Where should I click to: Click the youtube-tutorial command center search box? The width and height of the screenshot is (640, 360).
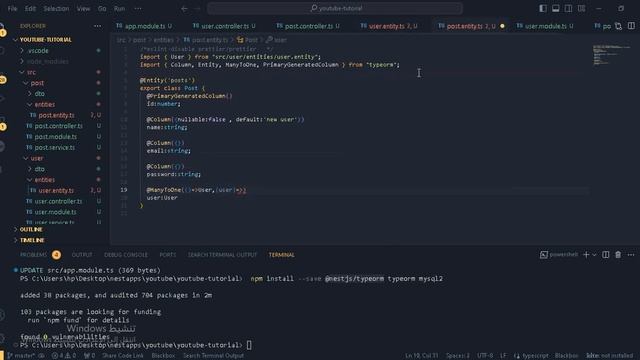pyautogui.click(x=335, y=8)
